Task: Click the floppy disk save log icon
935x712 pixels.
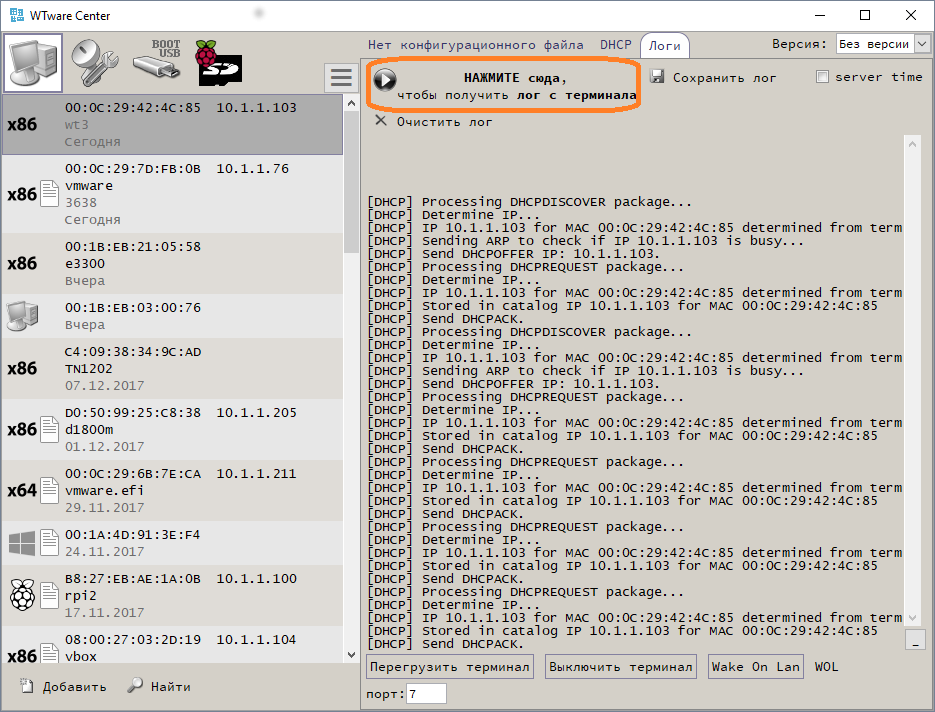Action: [x=657, y=77]
